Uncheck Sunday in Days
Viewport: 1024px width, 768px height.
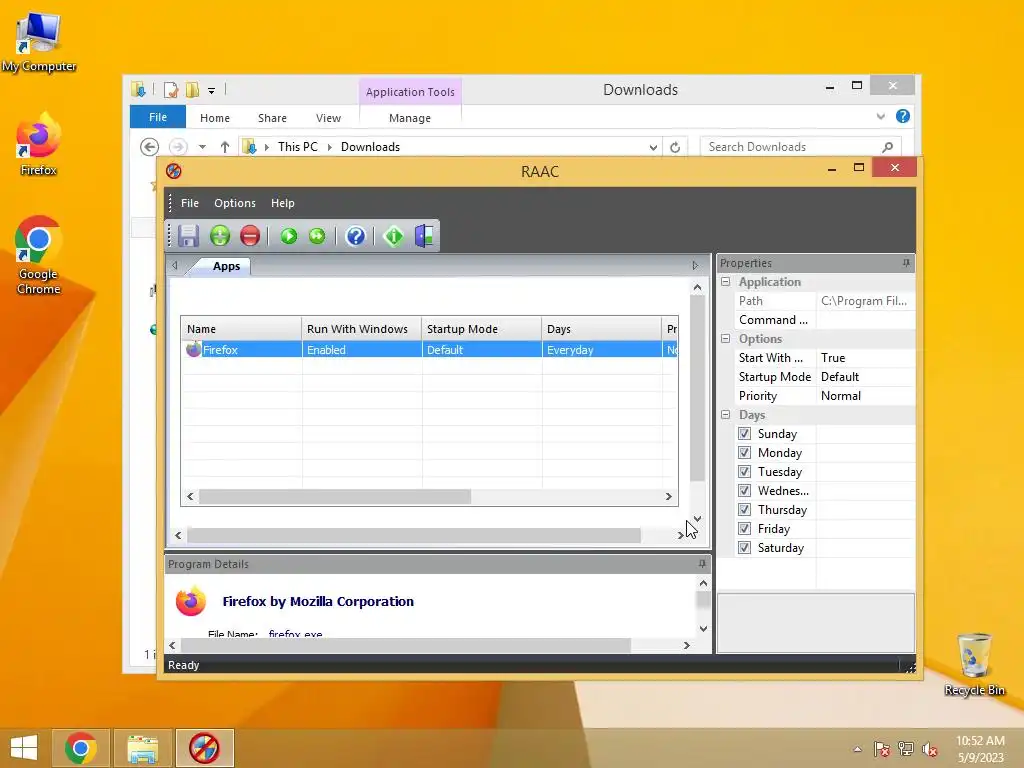[x=744, y=434]
